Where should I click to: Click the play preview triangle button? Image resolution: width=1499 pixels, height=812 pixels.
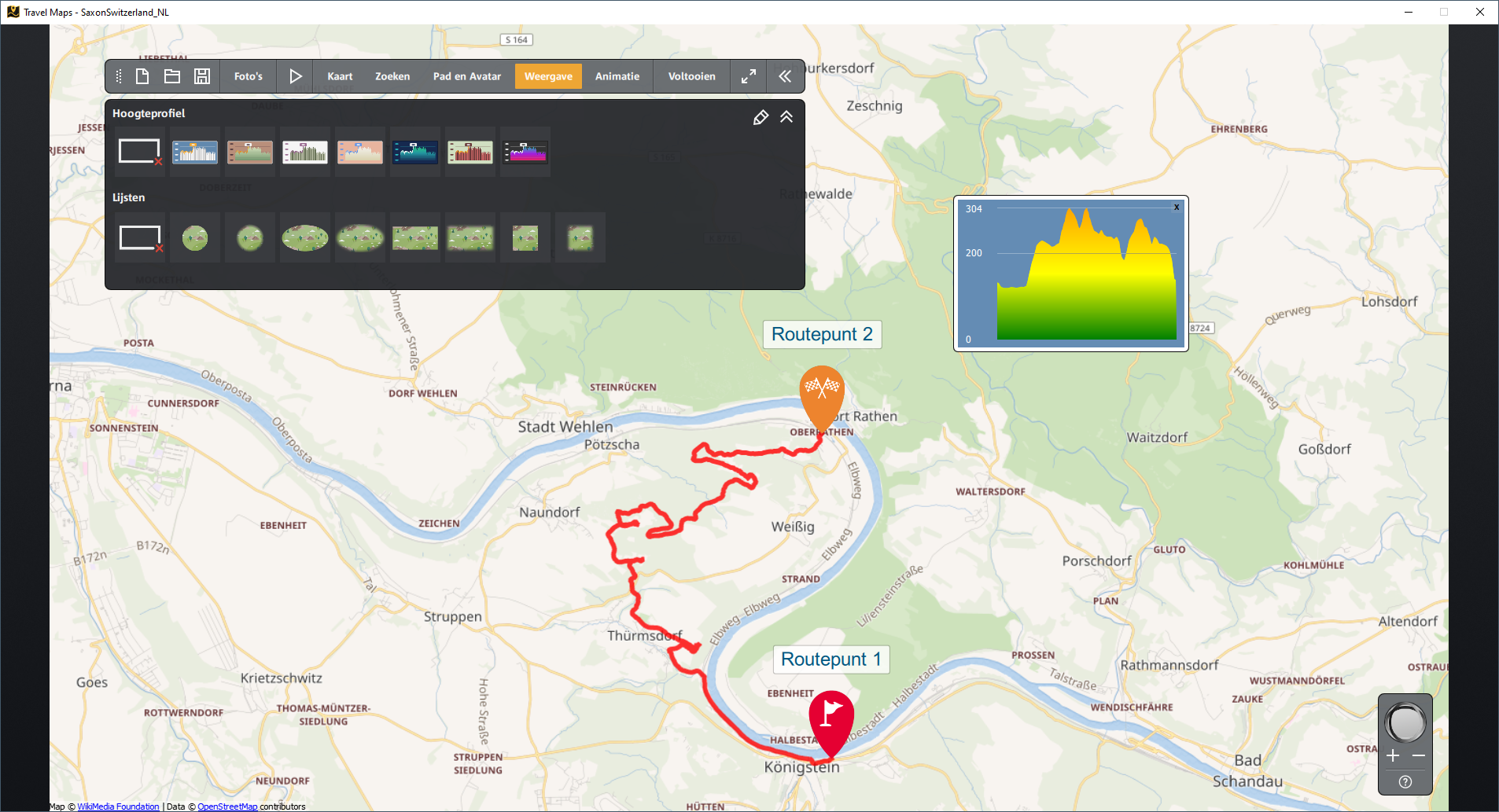click(295, 76)
